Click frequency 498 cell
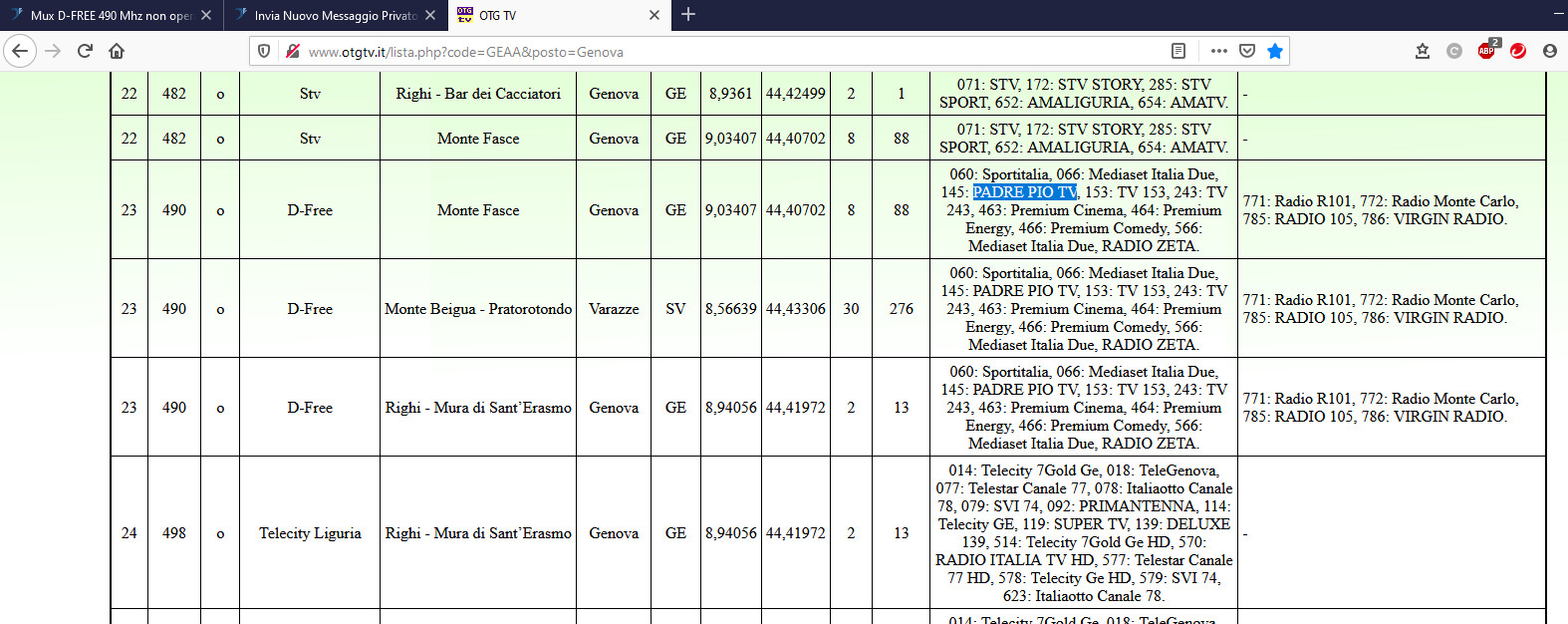This screenshot has width=1568, height=624. coord(174,533)
